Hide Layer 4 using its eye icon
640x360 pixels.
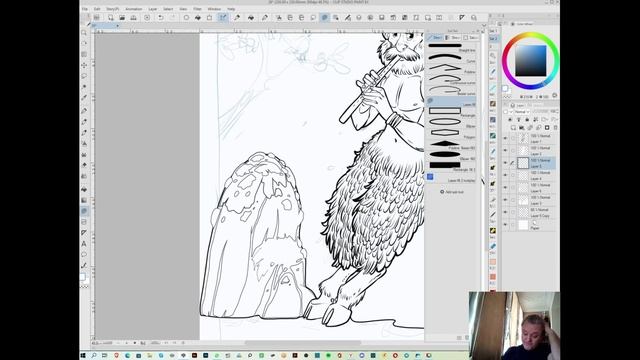(x=505, y=175)
